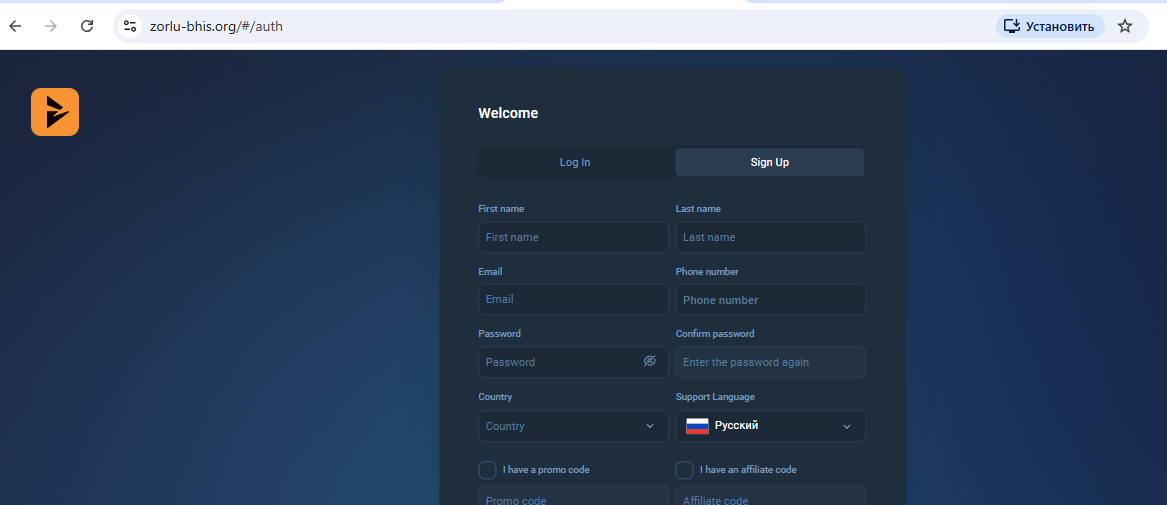Click the I have an affiliate code label

click(748, 470)
